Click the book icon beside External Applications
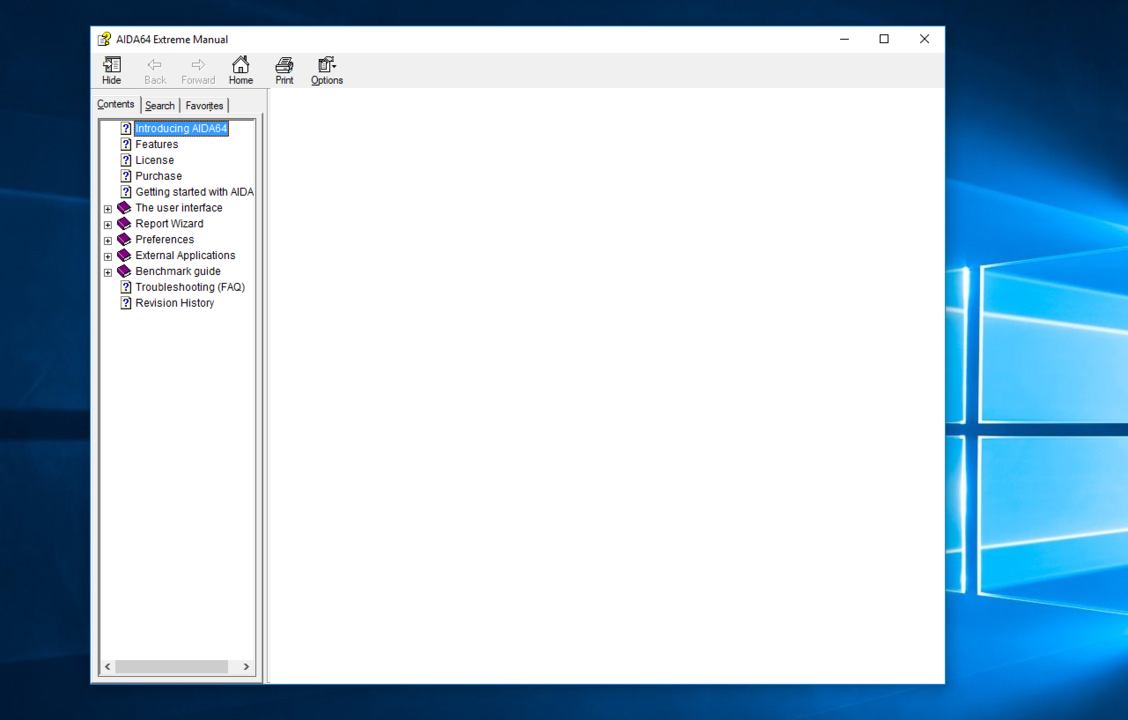1128x720 pixels. tap(124, 255)
